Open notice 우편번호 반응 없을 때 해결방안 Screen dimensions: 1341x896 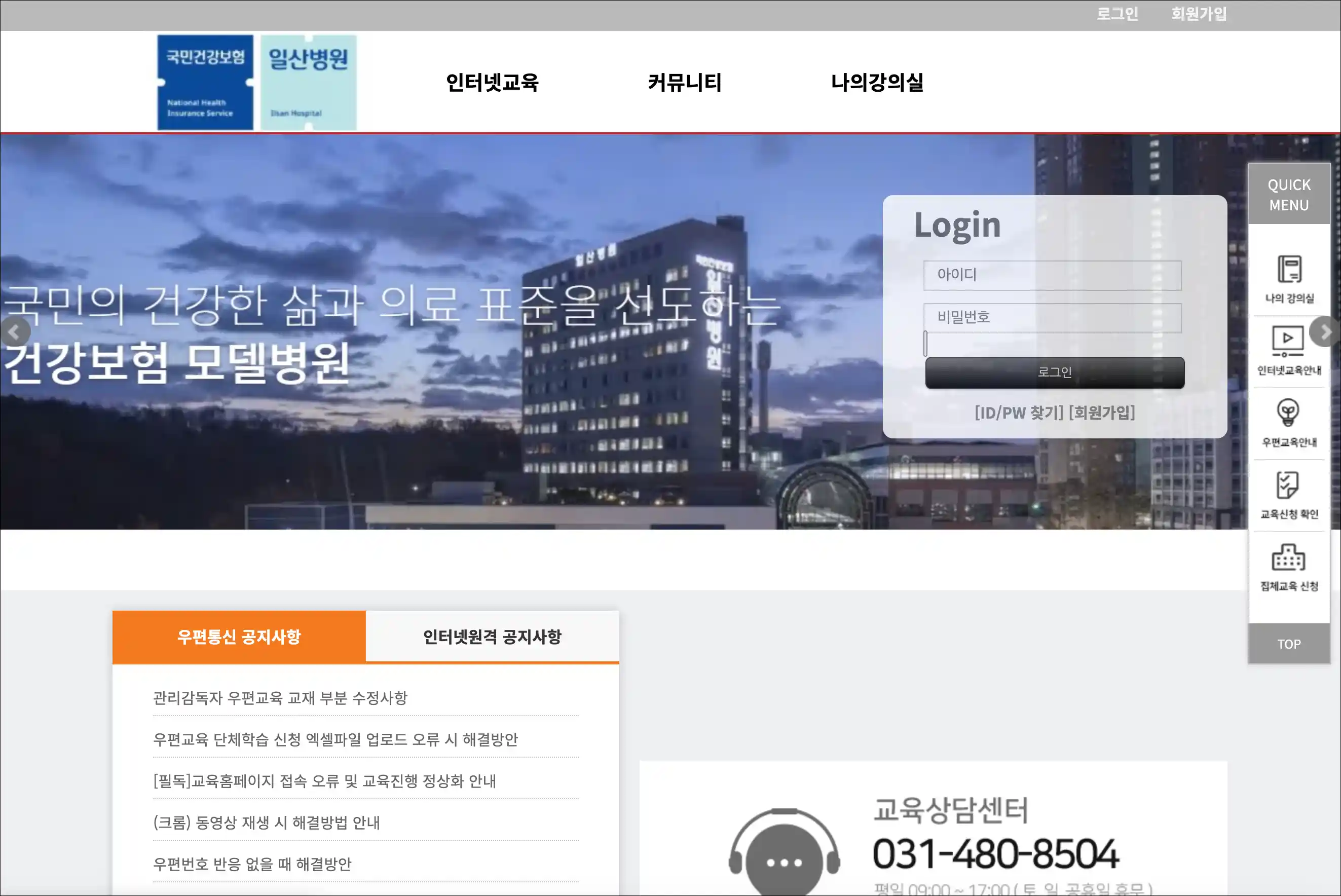252,864
